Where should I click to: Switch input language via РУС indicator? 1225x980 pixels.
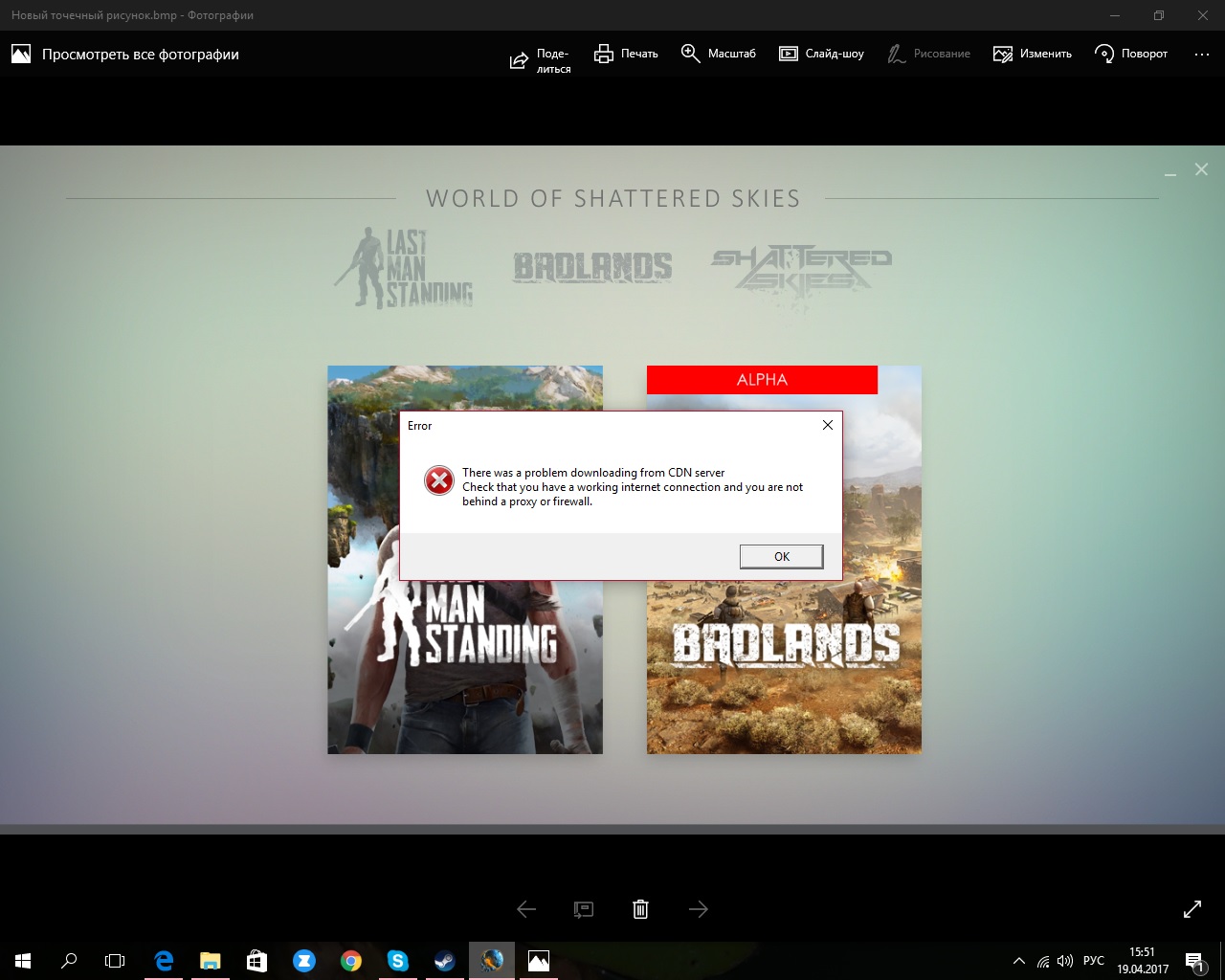pos(1094,961)
